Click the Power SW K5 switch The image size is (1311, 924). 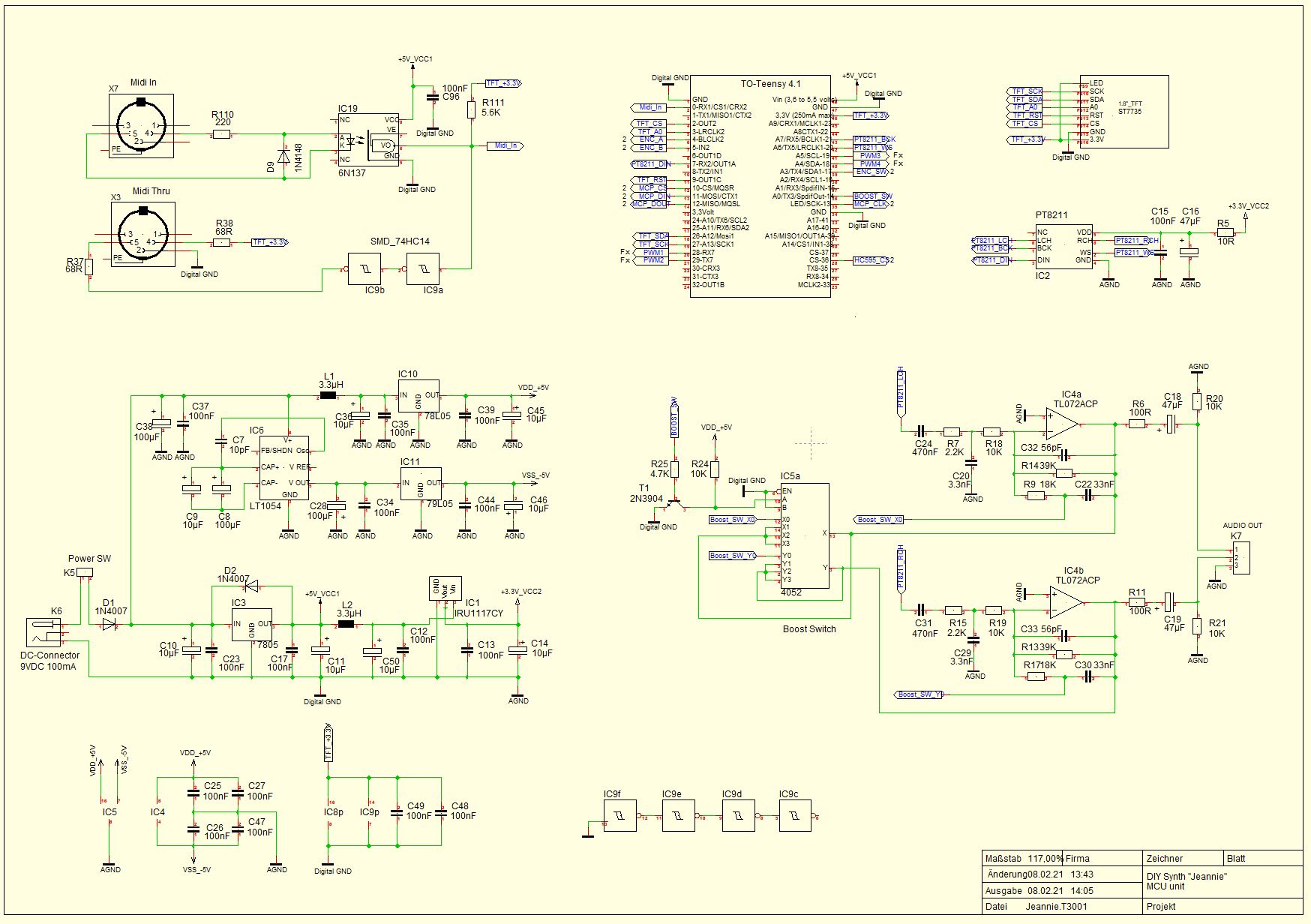pos(85,572)
